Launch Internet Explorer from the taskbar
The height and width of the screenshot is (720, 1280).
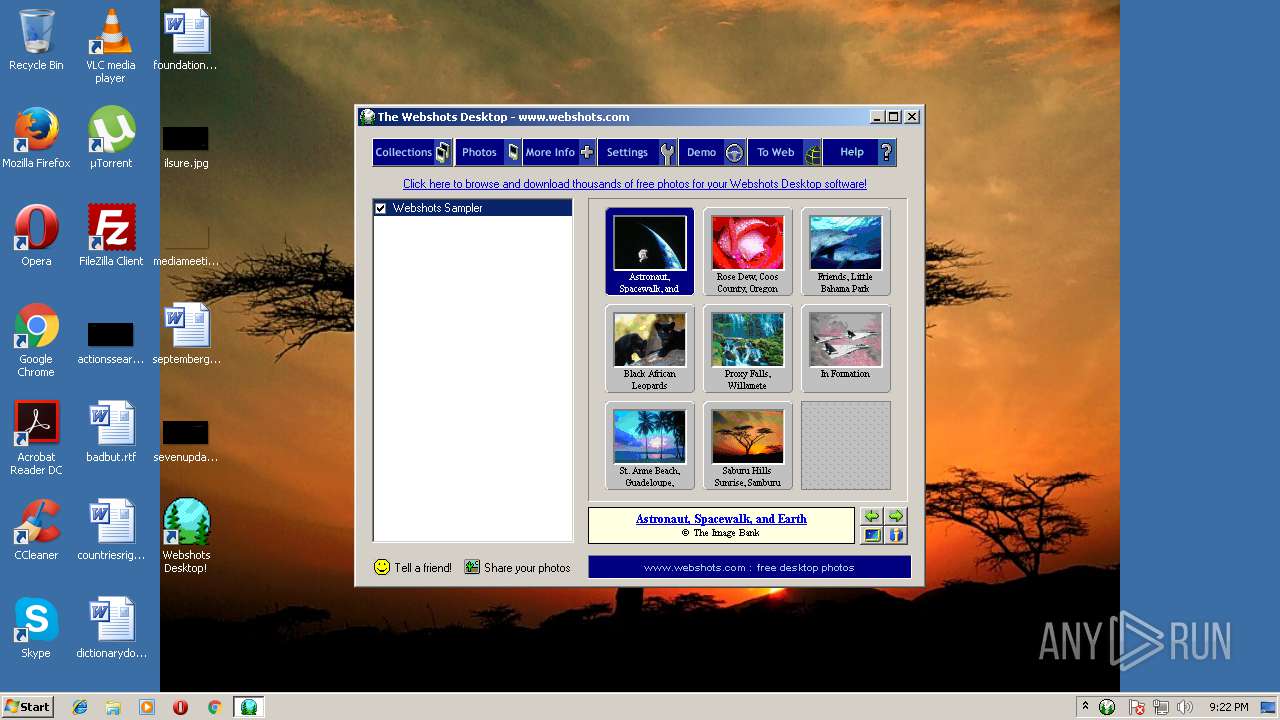(x=80, y=707)
